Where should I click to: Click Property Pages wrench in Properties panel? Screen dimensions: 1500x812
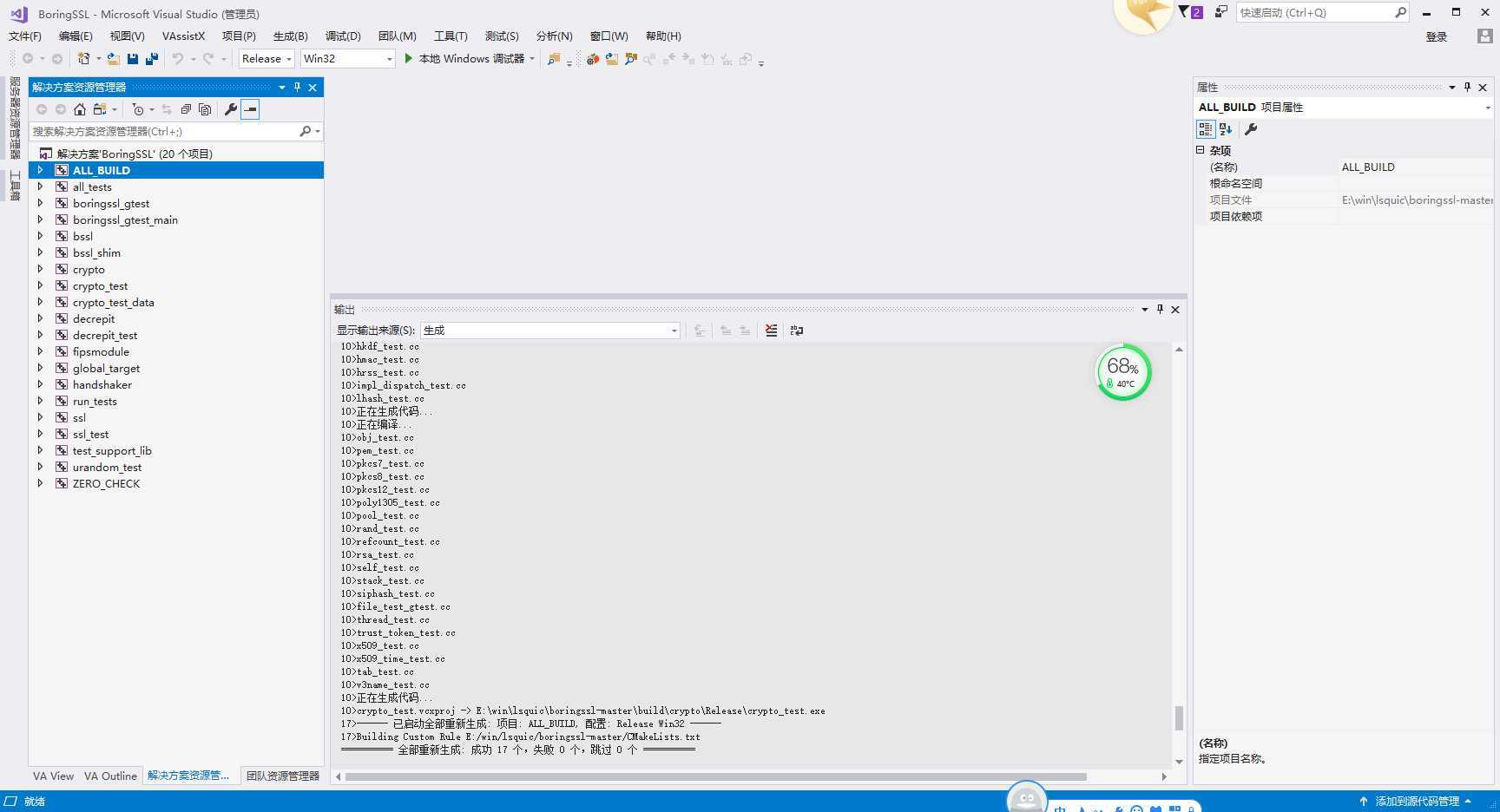click(x=1251, y=129)
